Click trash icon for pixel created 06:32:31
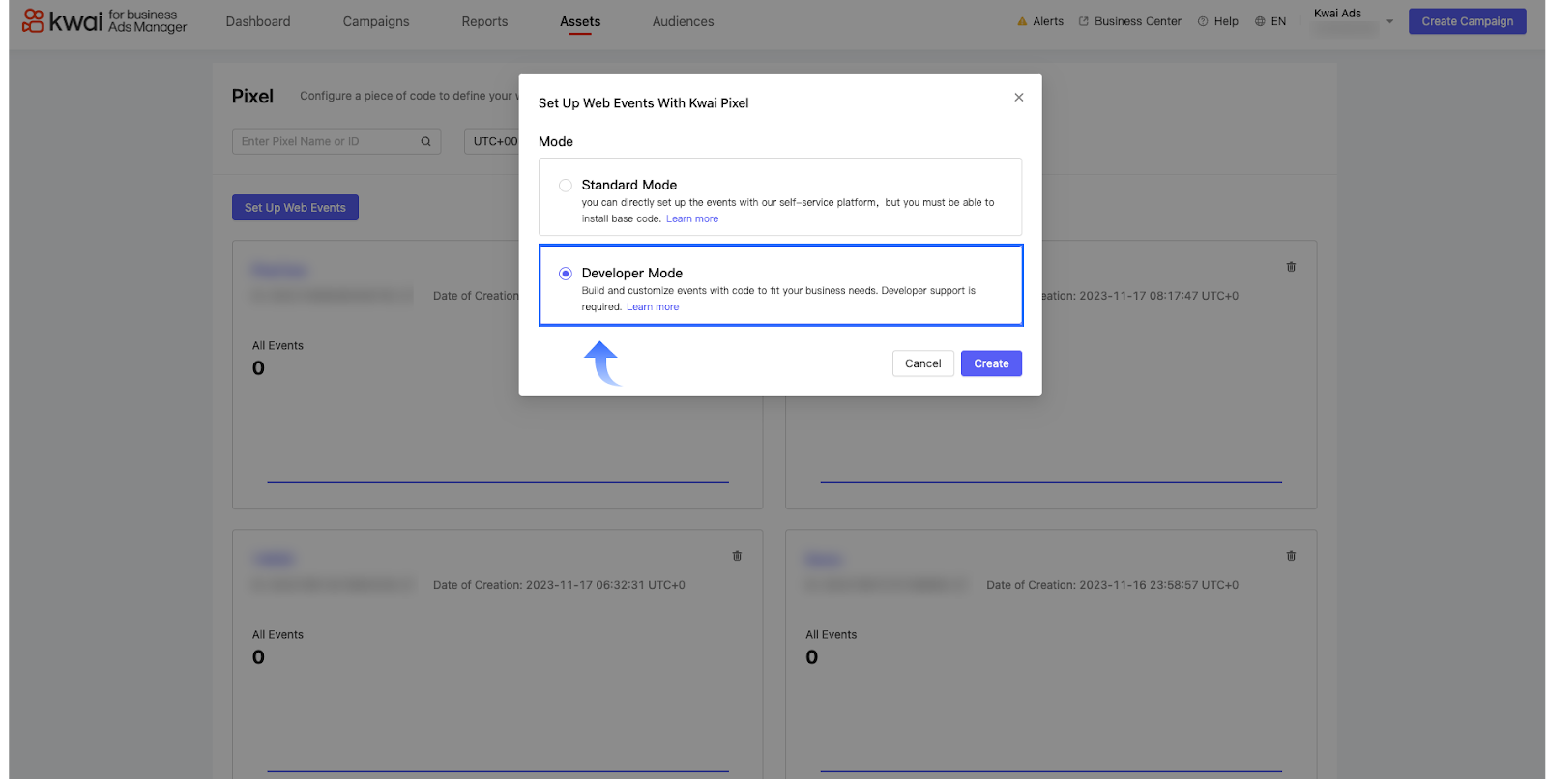The image size is (1547, 784). click(737, 556)
